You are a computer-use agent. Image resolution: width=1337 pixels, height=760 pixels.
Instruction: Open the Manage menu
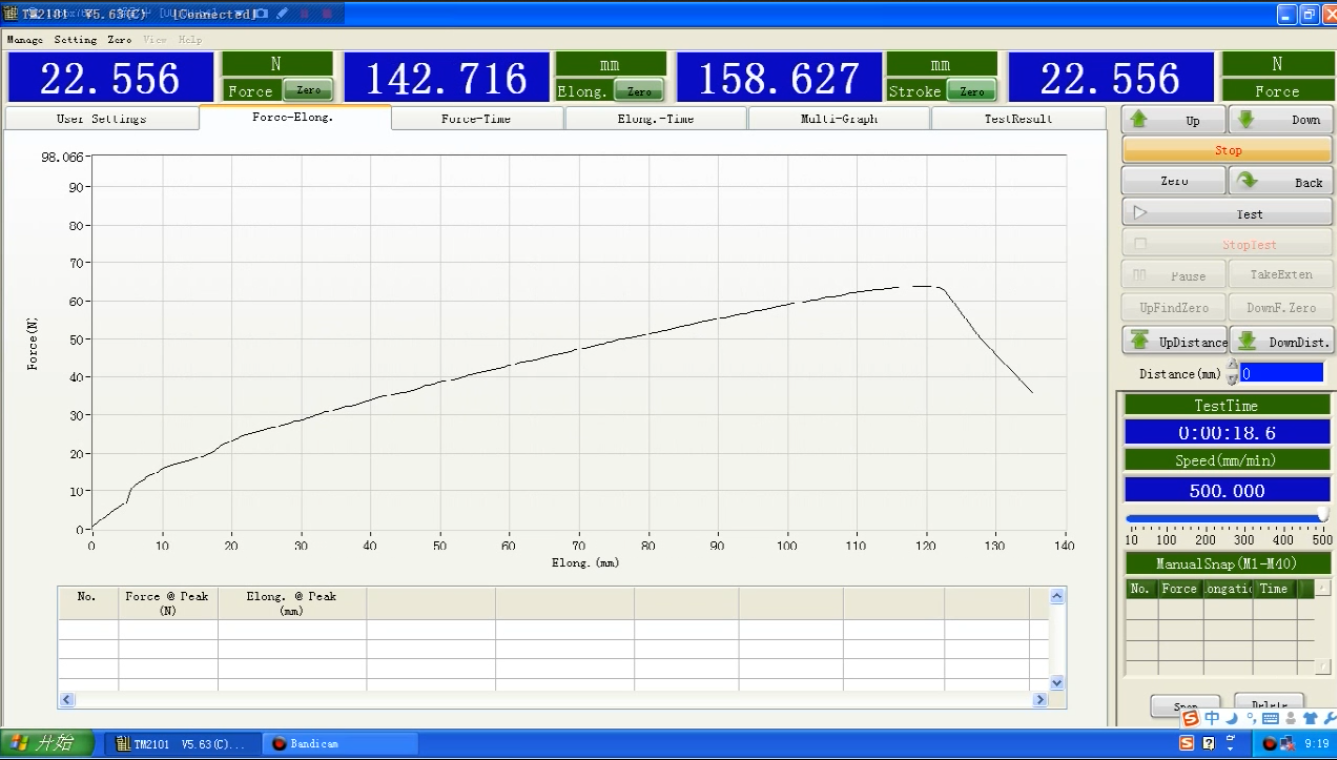25,40
